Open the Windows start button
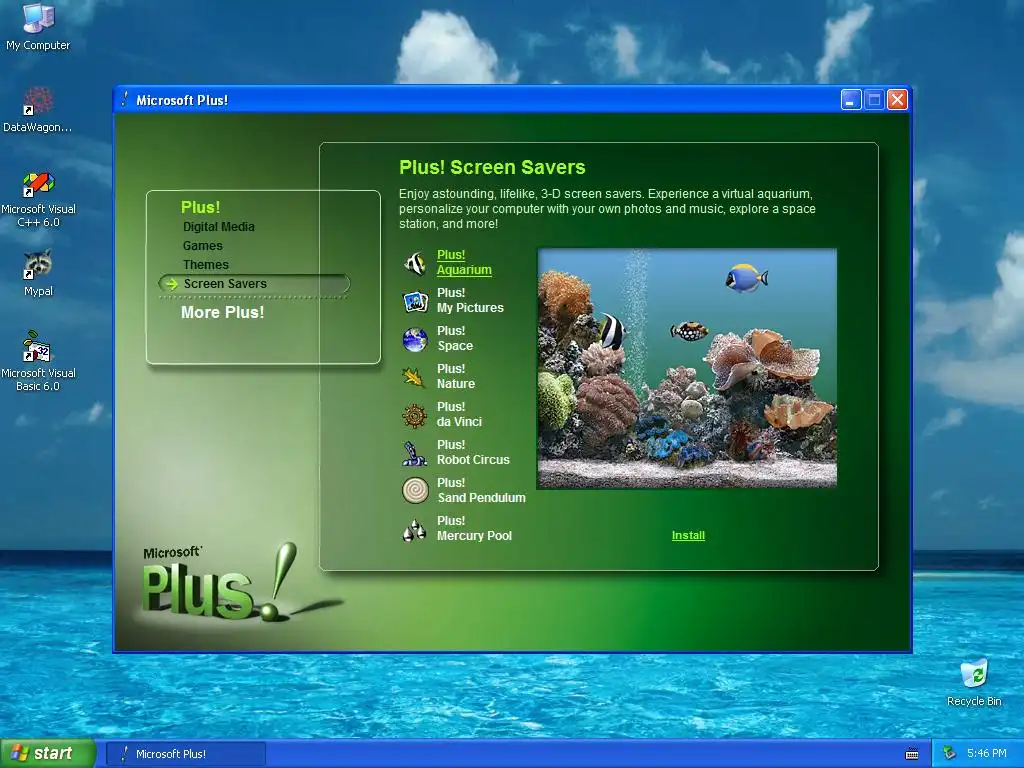This screenshot has width=1024, height=768. 48,754
